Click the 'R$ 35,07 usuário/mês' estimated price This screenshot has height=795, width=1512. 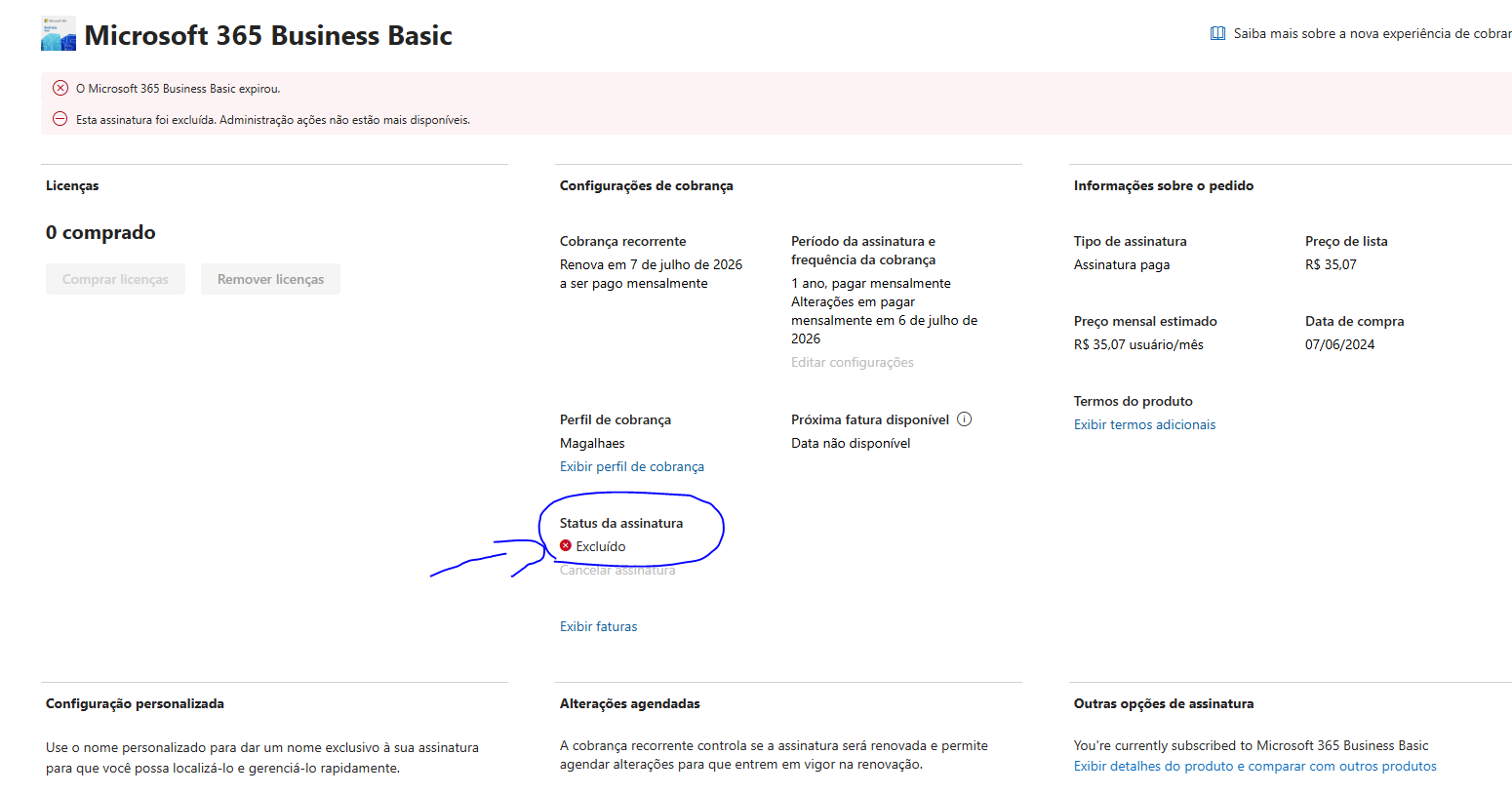[x=1138, y=344]
